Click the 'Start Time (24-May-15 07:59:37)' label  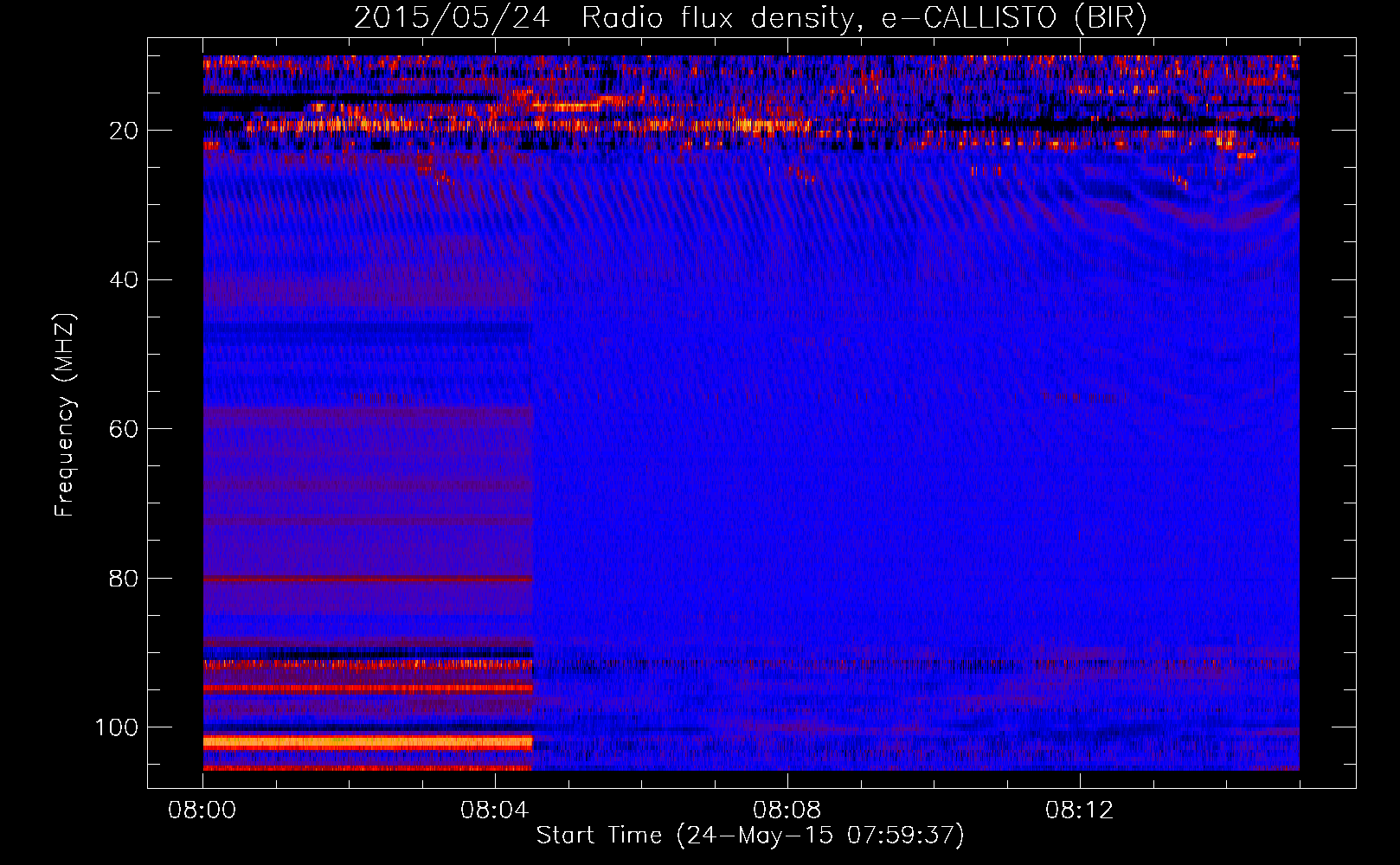(750, 836)
